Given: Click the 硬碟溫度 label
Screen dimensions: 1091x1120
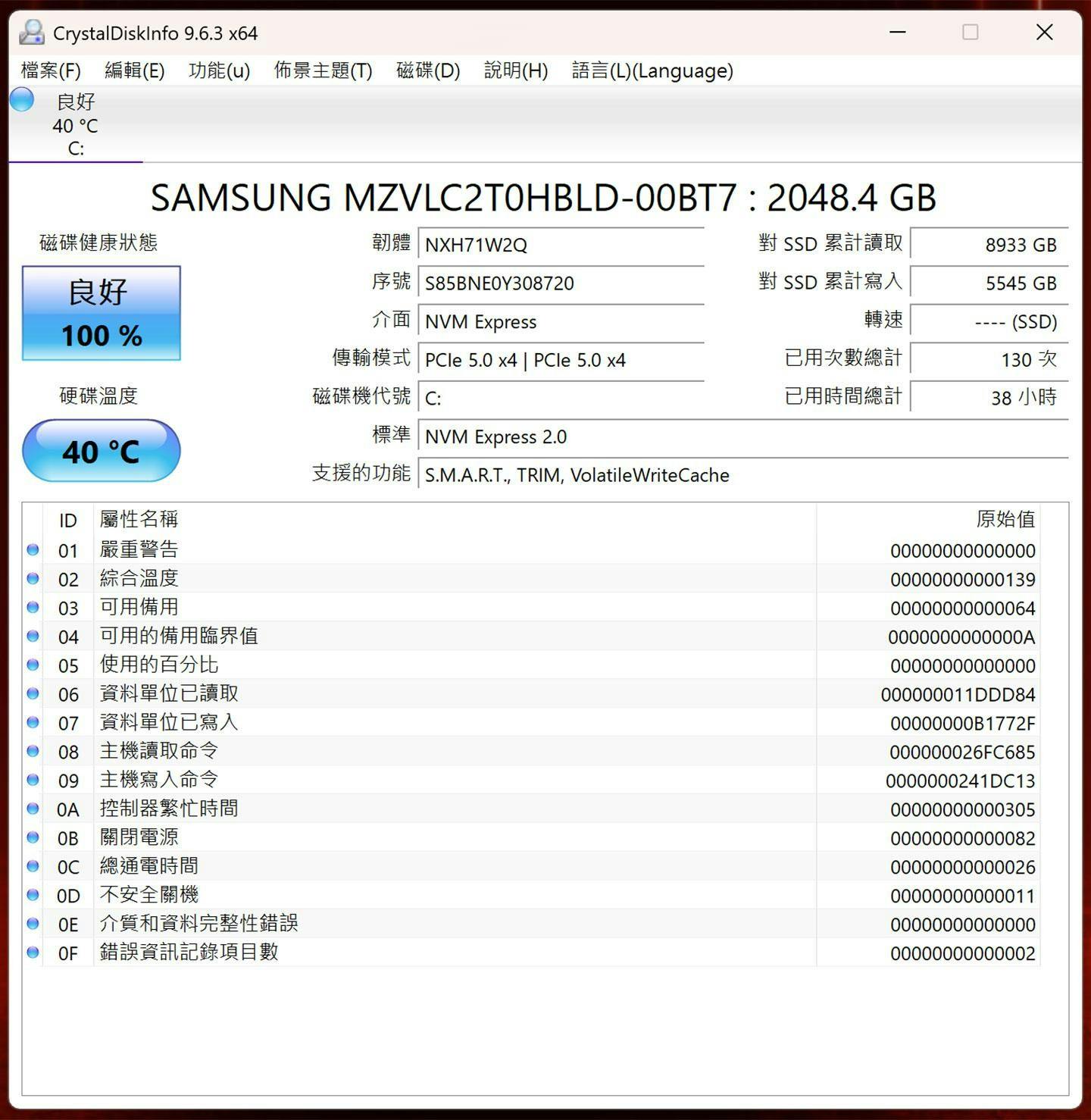Looking at the screenshot, I should click(98, 396).
